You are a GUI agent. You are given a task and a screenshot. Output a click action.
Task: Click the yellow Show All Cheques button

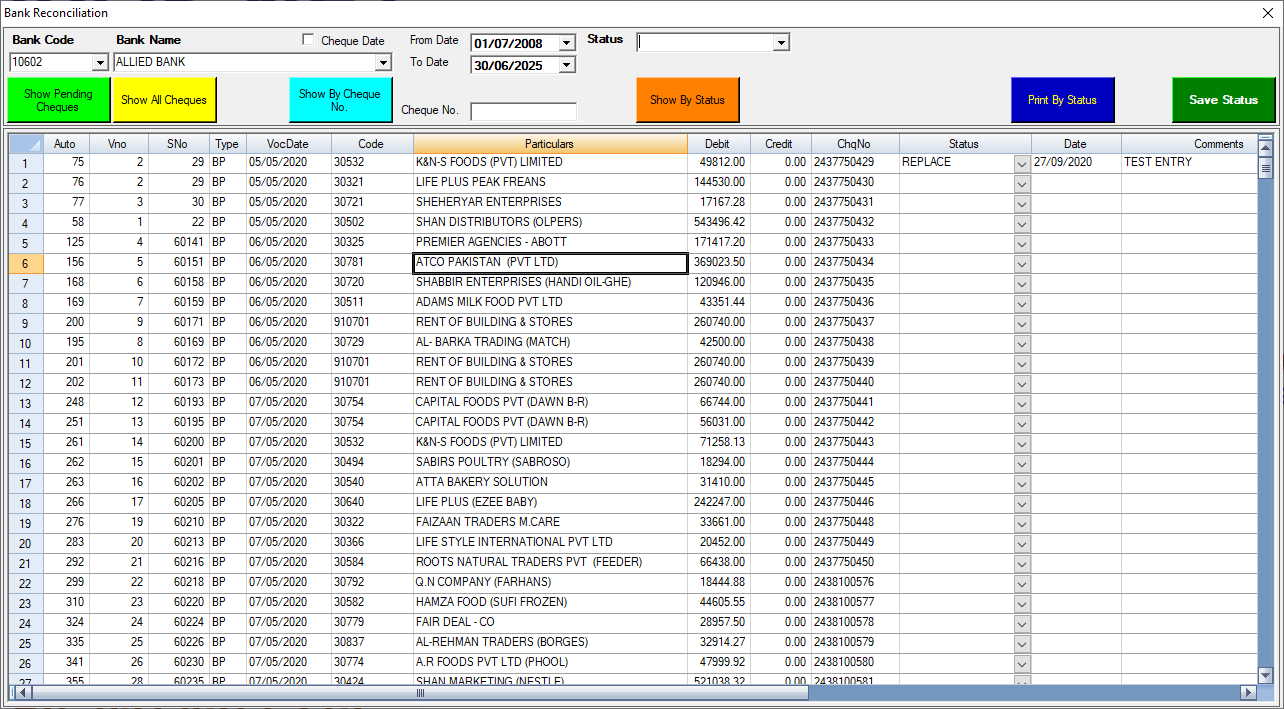(x=164, y=100)
